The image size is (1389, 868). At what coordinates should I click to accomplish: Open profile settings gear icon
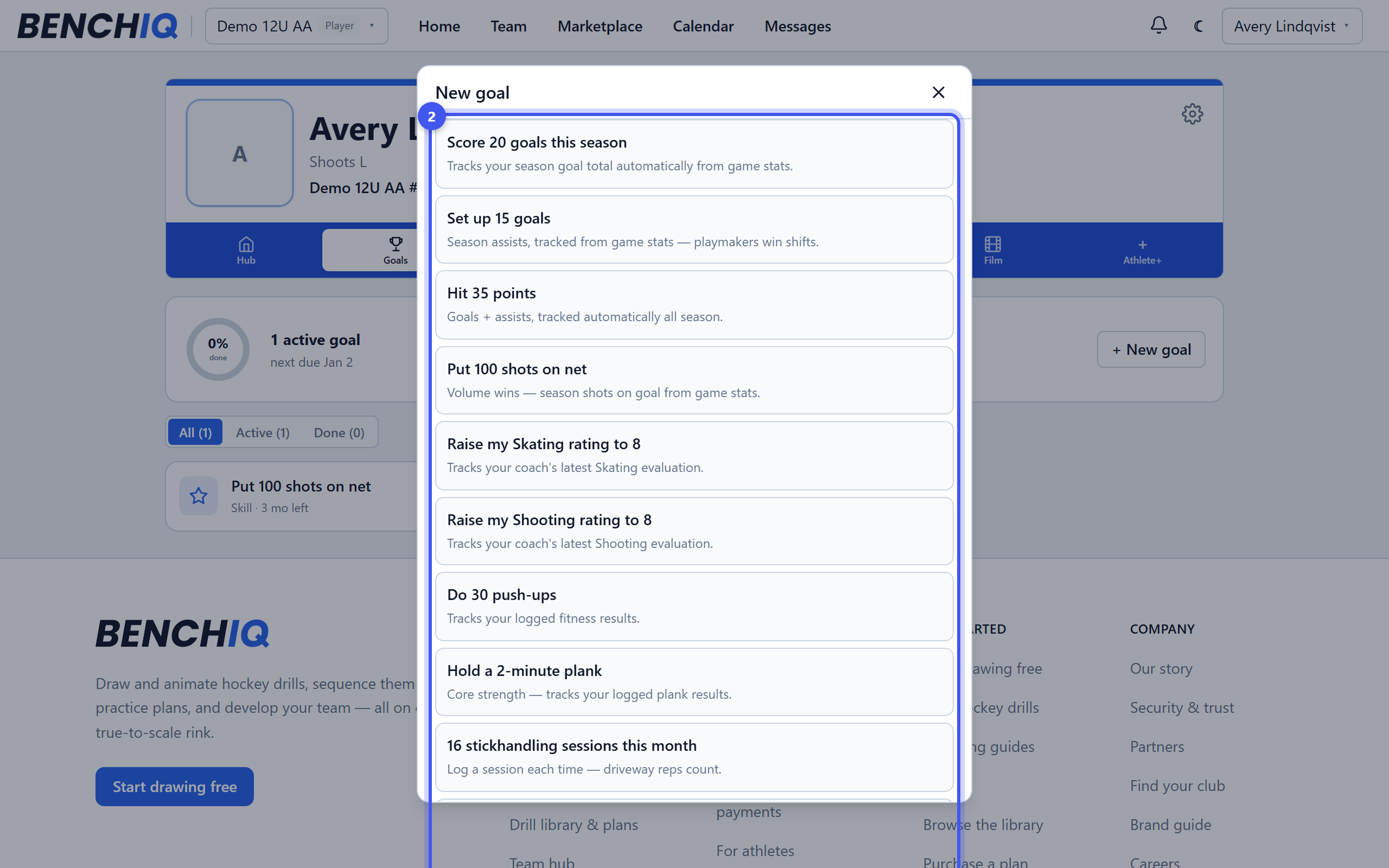(1192, 114)
